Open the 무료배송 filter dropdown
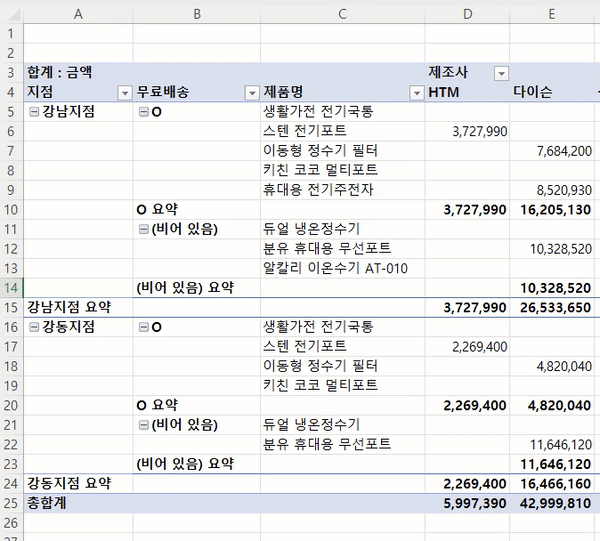 coord(252,93)
